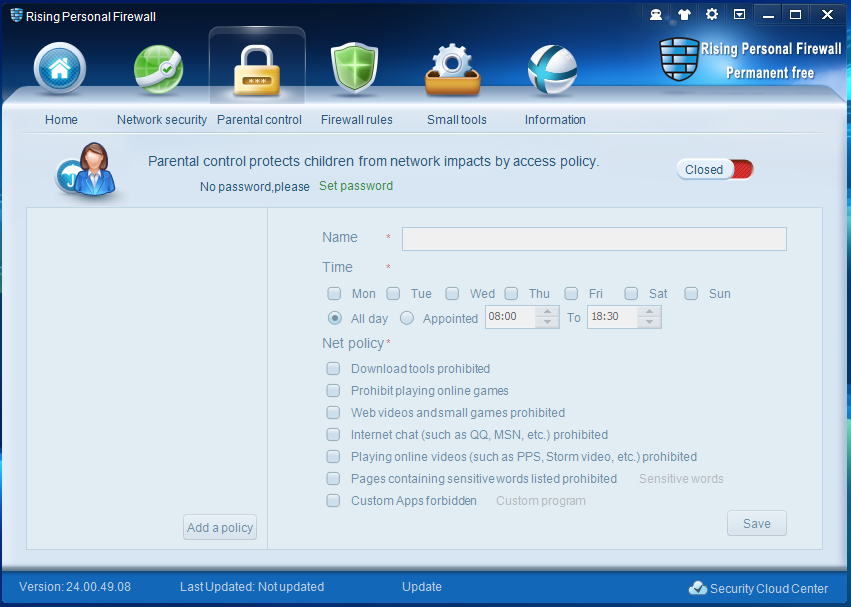Check the Wed checkbox
The width and height of the screenshot is (851, 607).
pos(452,294)
